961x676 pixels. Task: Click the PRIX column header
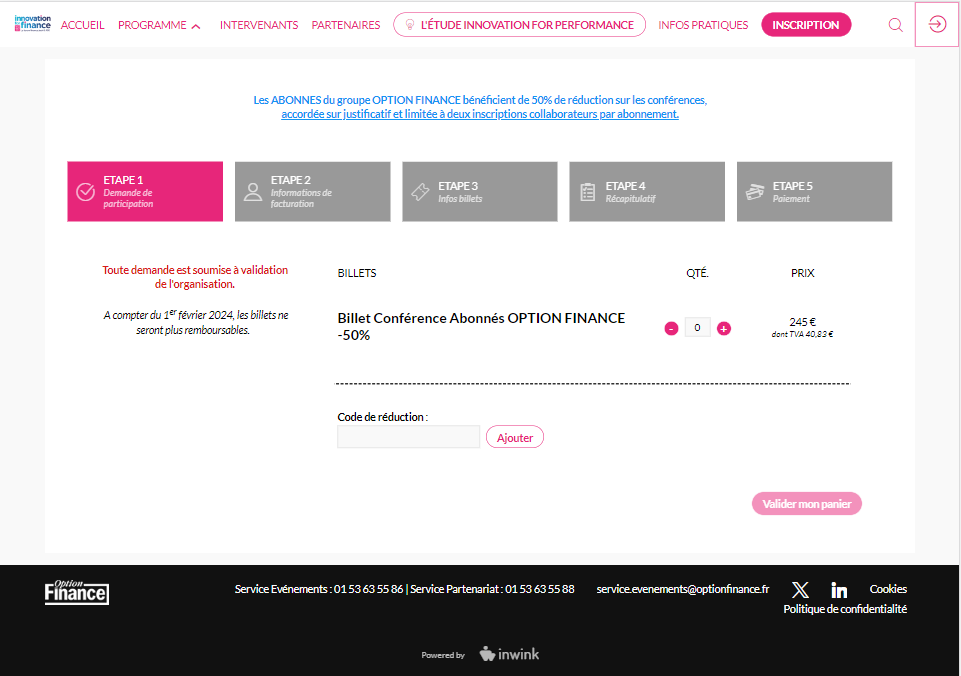point(802,273)
